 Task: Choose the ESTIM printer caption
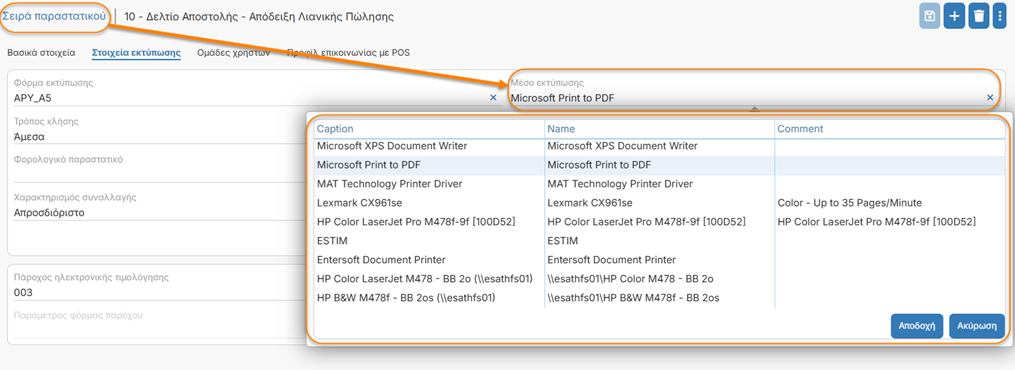[332, 241]
